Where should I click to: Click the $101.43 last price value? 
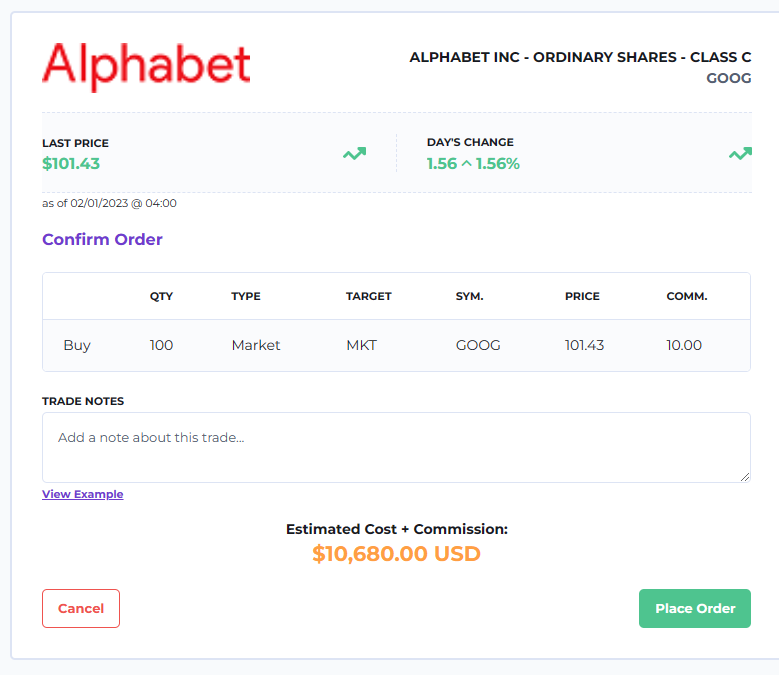71,163
